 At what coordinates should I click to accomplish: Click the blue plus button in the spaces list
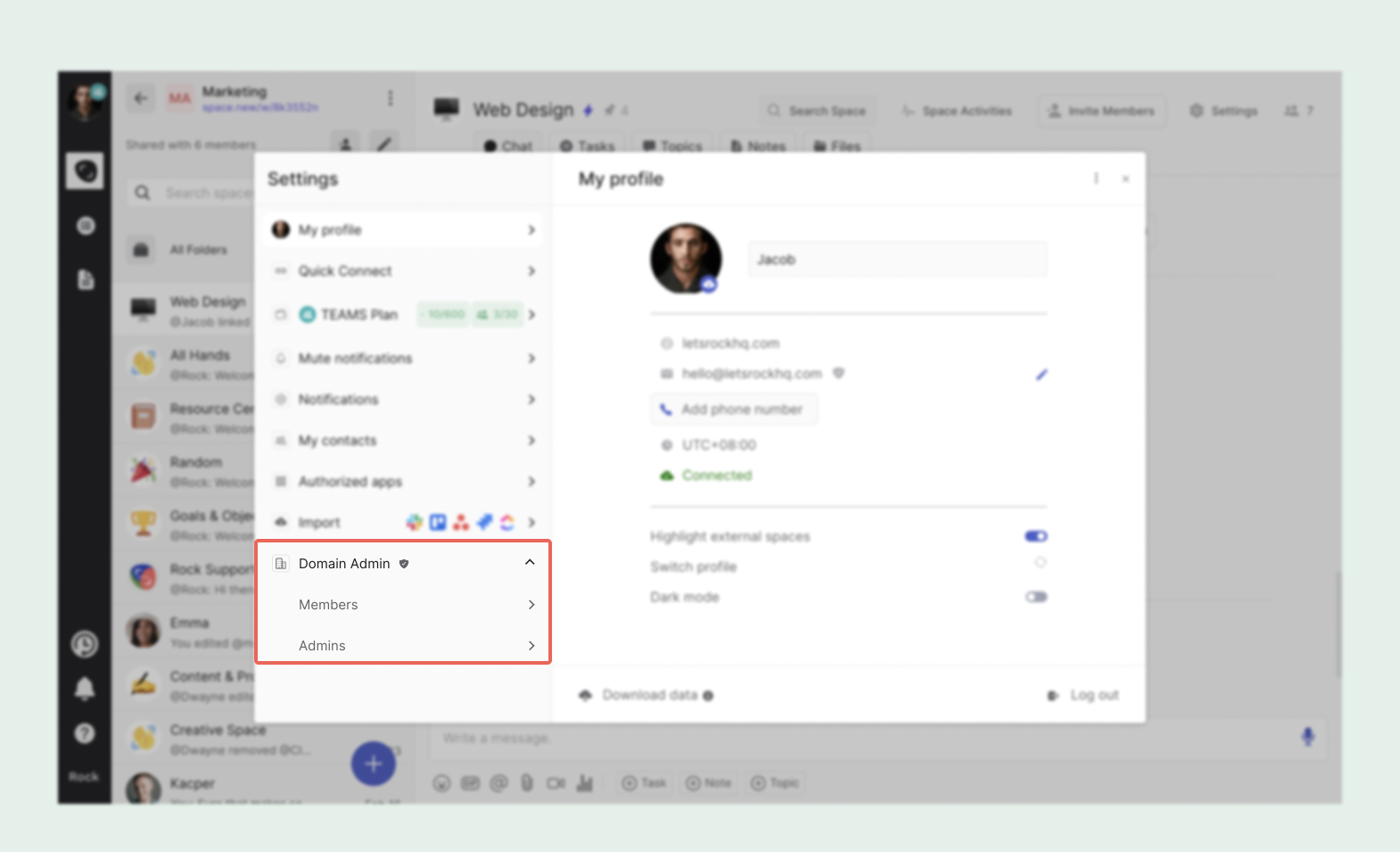click(374, 764)
